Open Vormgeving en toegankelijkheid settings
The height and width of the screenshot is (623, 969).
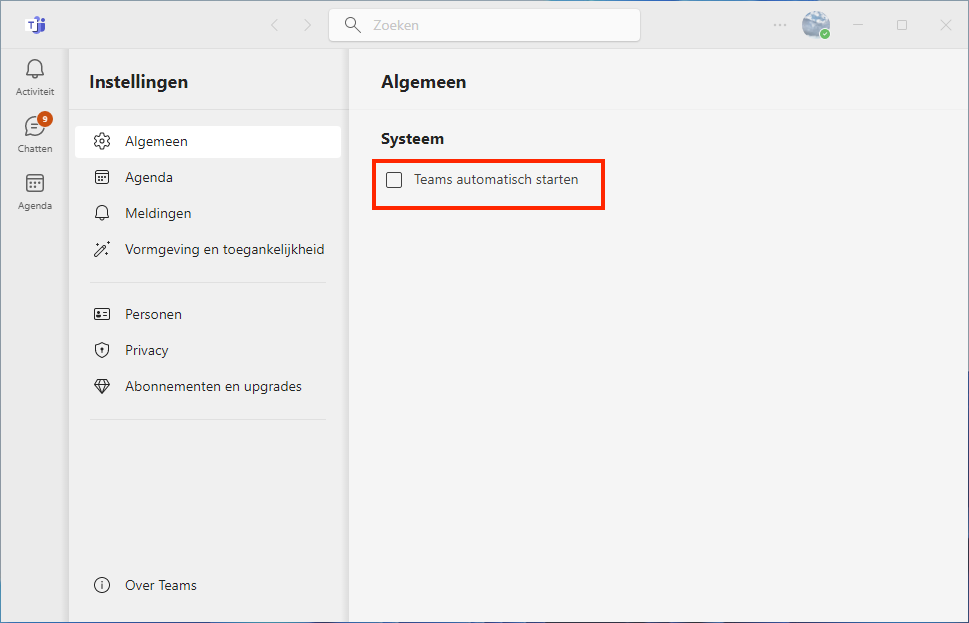(224, 249)
